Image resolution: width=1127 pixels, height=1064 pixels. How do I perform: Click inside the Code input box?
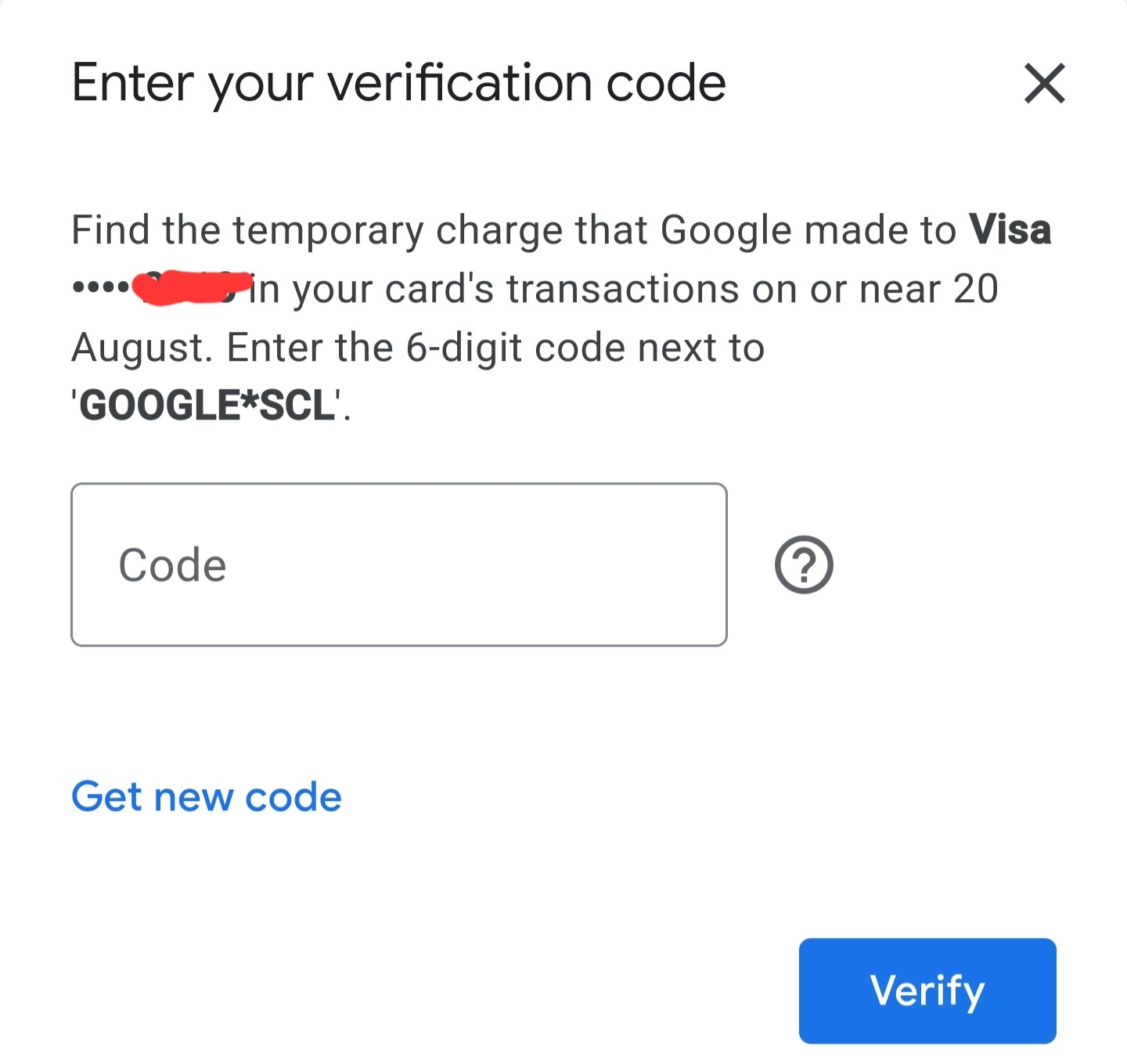[x=398, y=564]
